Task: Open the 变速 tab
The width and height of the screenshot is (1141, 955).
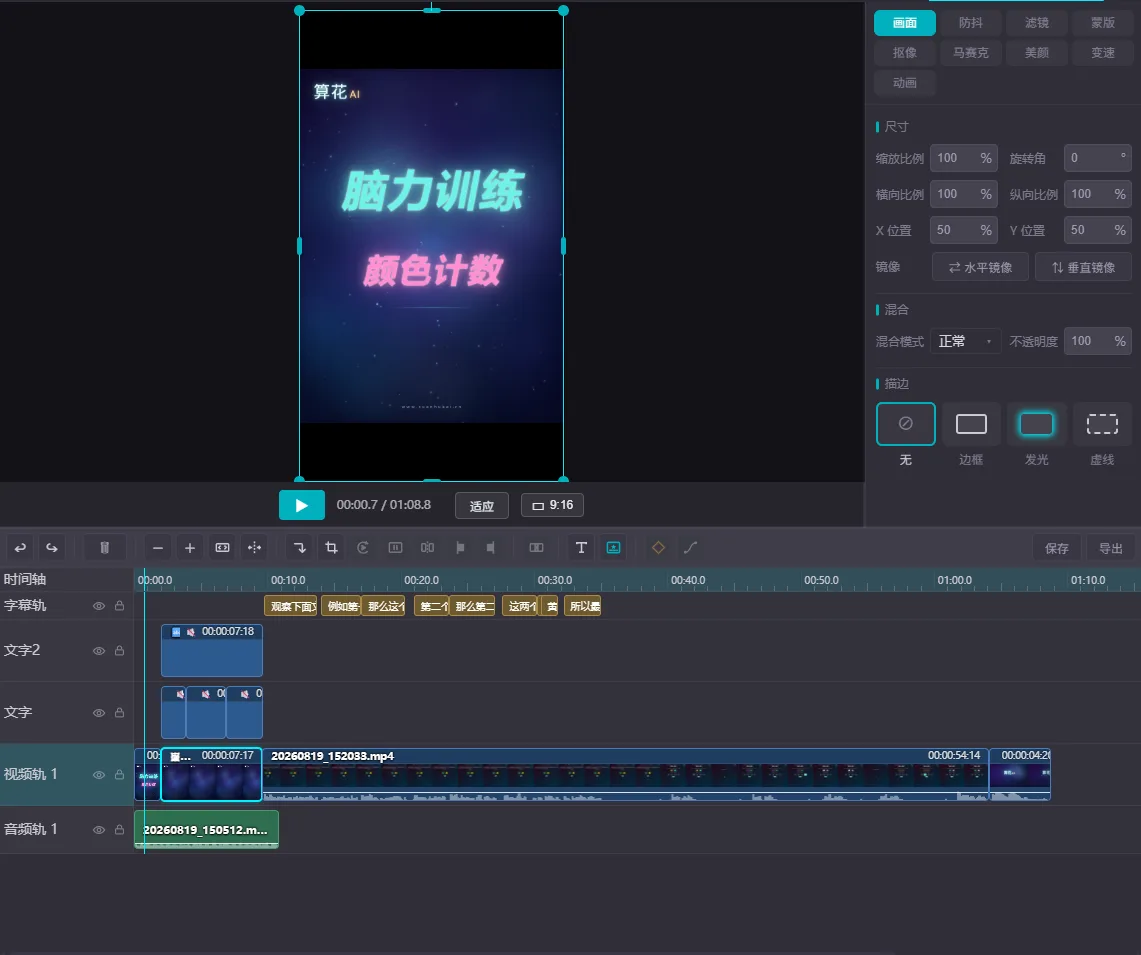Action: (1102, 52)
